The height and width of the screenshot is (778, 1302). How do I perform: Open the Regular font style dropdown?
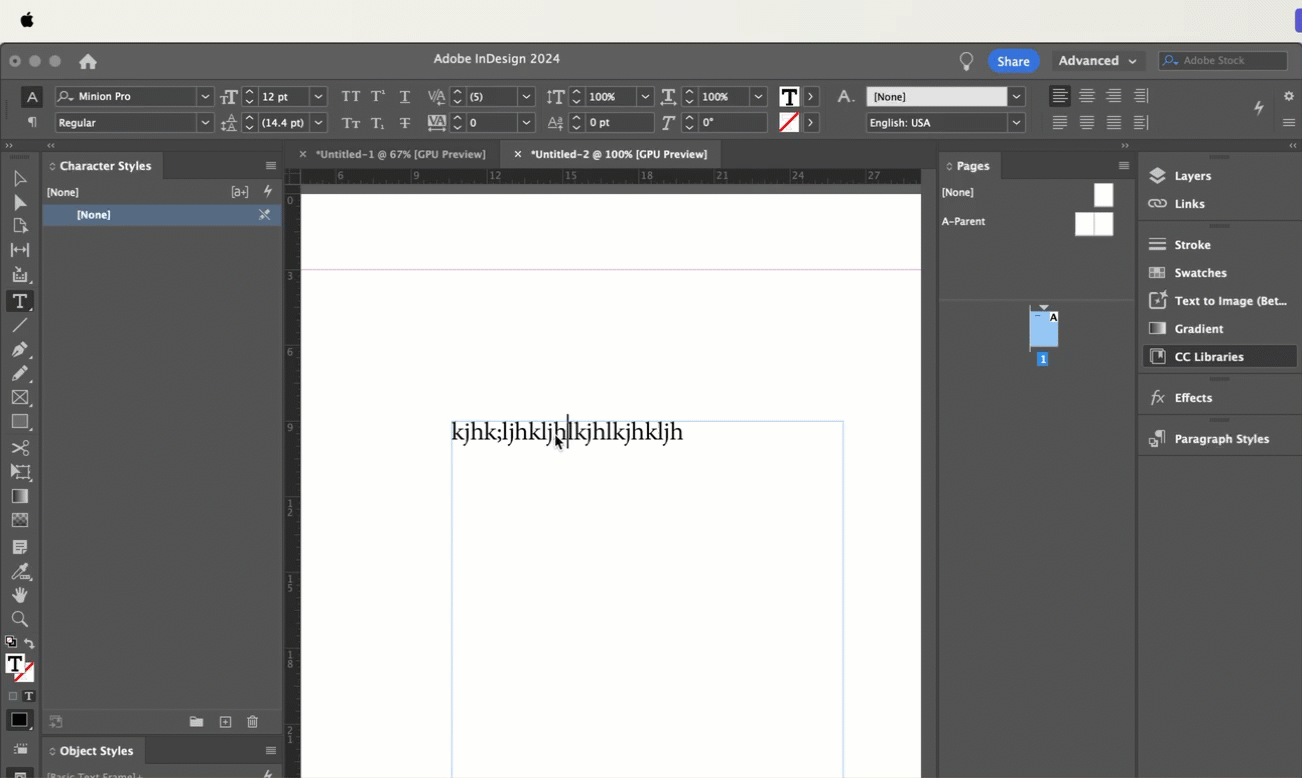coord(205,123)
